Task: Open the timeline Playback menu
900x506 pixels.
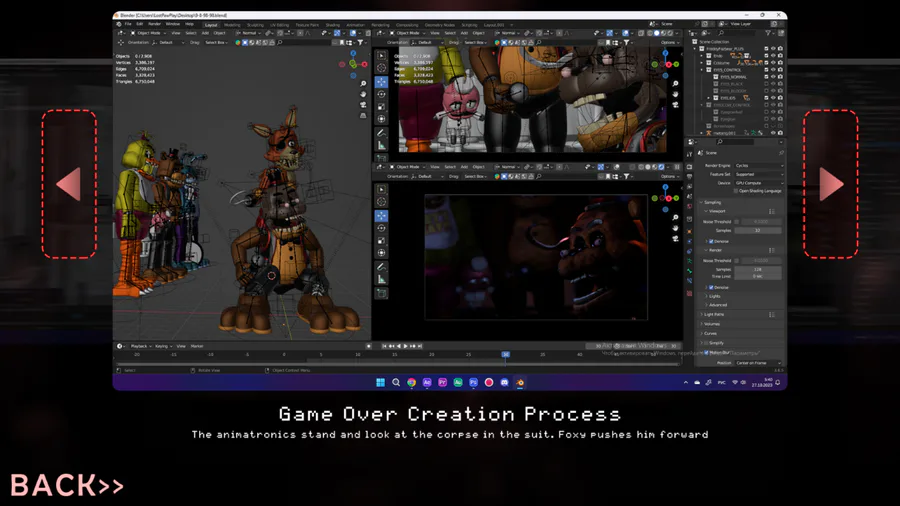Action: click(139, 347)
